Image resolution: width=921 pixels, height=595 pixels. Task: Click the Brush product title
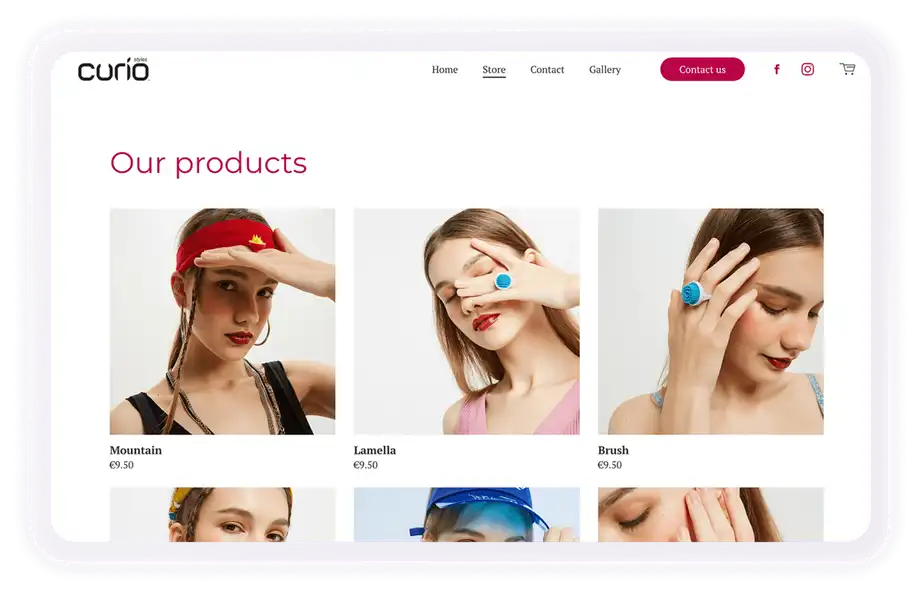[x=613, y=450]
